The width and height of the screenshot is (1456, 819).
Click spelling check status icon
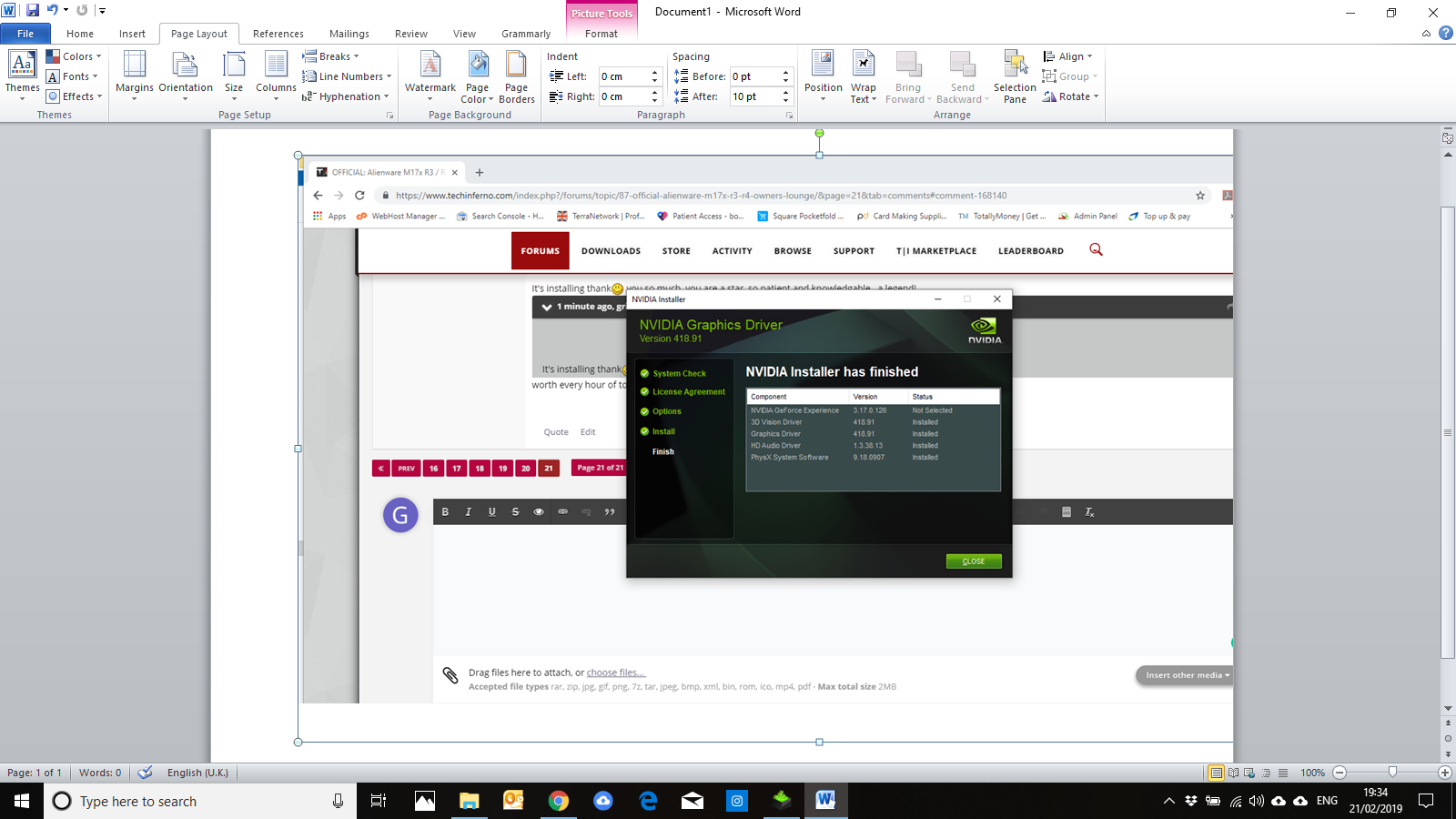145,773
